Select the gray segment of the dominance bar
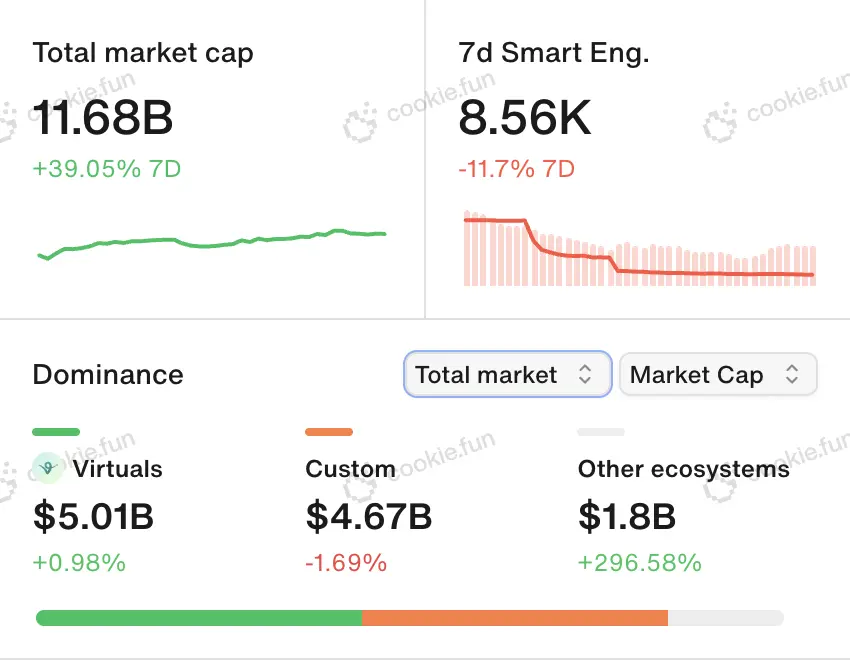Image resolution: width=850 pixels, height=660 pixels. [x=725, y=618]
